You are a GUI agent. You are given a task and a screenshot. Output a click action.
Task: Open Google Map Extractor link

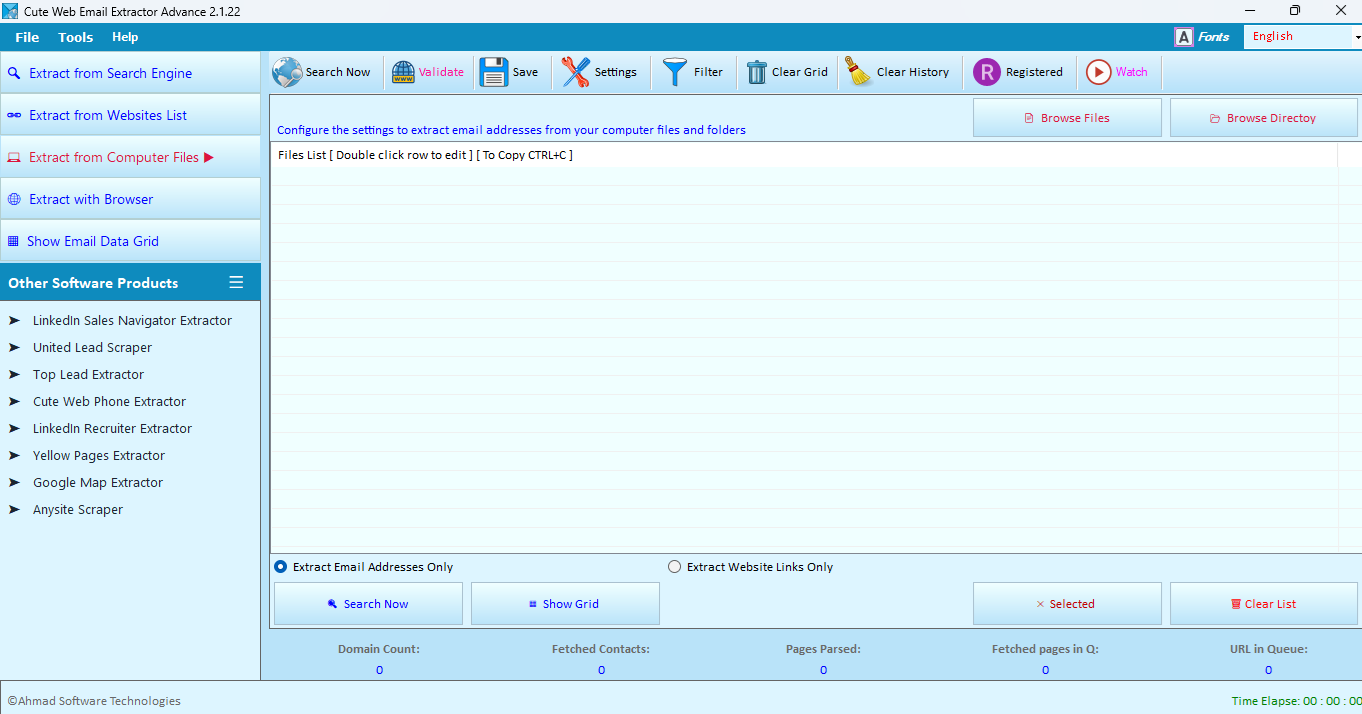[x=98, y=482]
